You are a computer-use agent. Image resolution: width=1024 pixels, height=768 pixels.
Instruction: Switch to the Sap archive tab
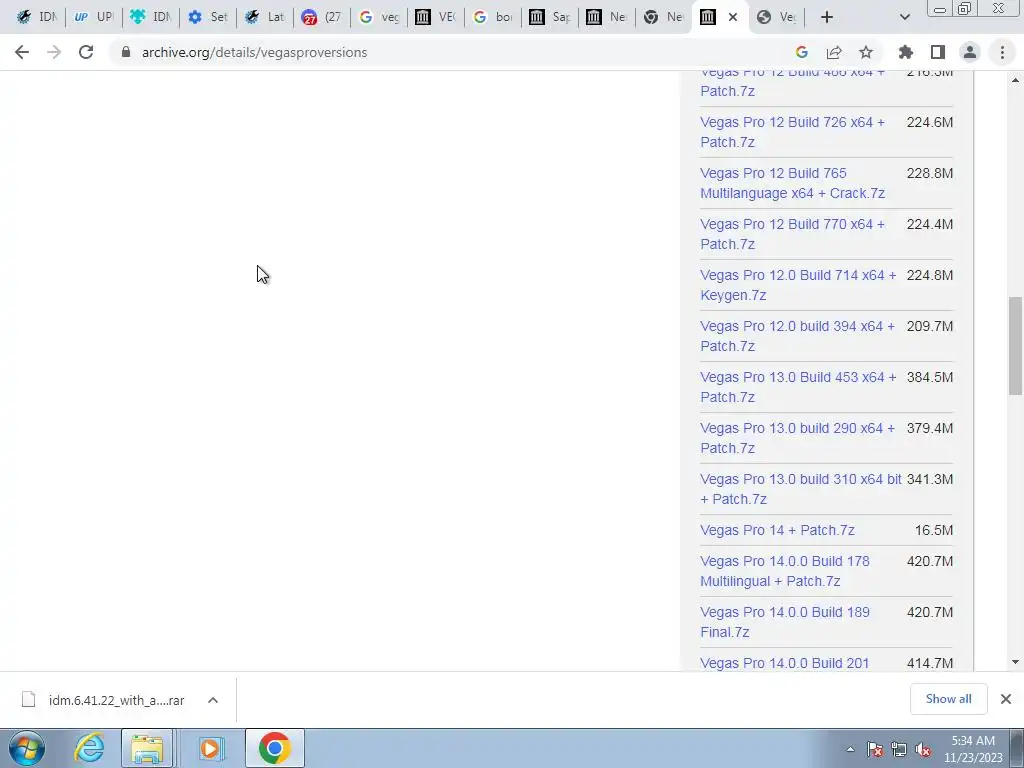point(549,17)
